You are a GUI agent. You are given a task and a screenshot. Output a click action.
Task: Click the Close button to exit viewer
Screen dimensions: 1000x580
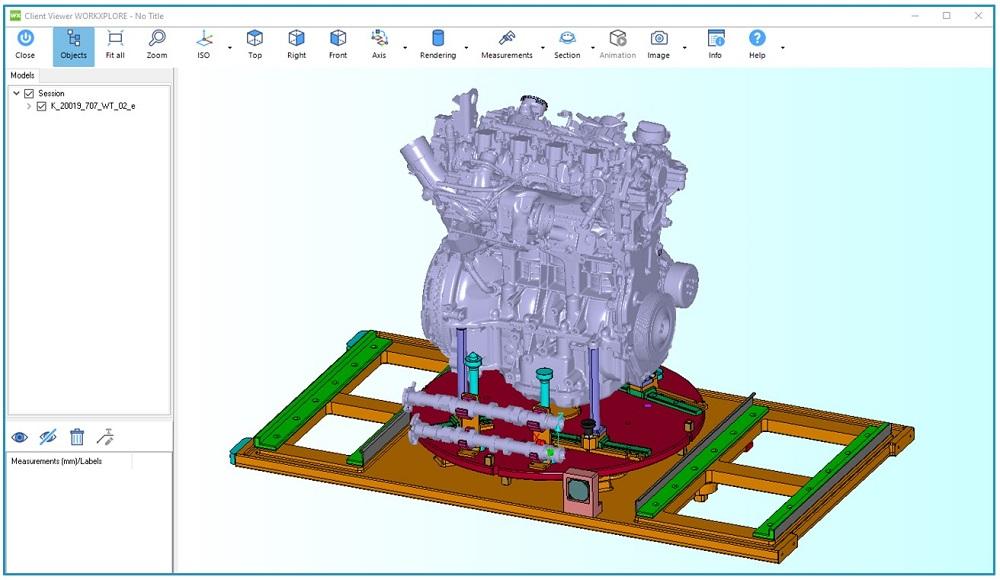tap(24, 42)
